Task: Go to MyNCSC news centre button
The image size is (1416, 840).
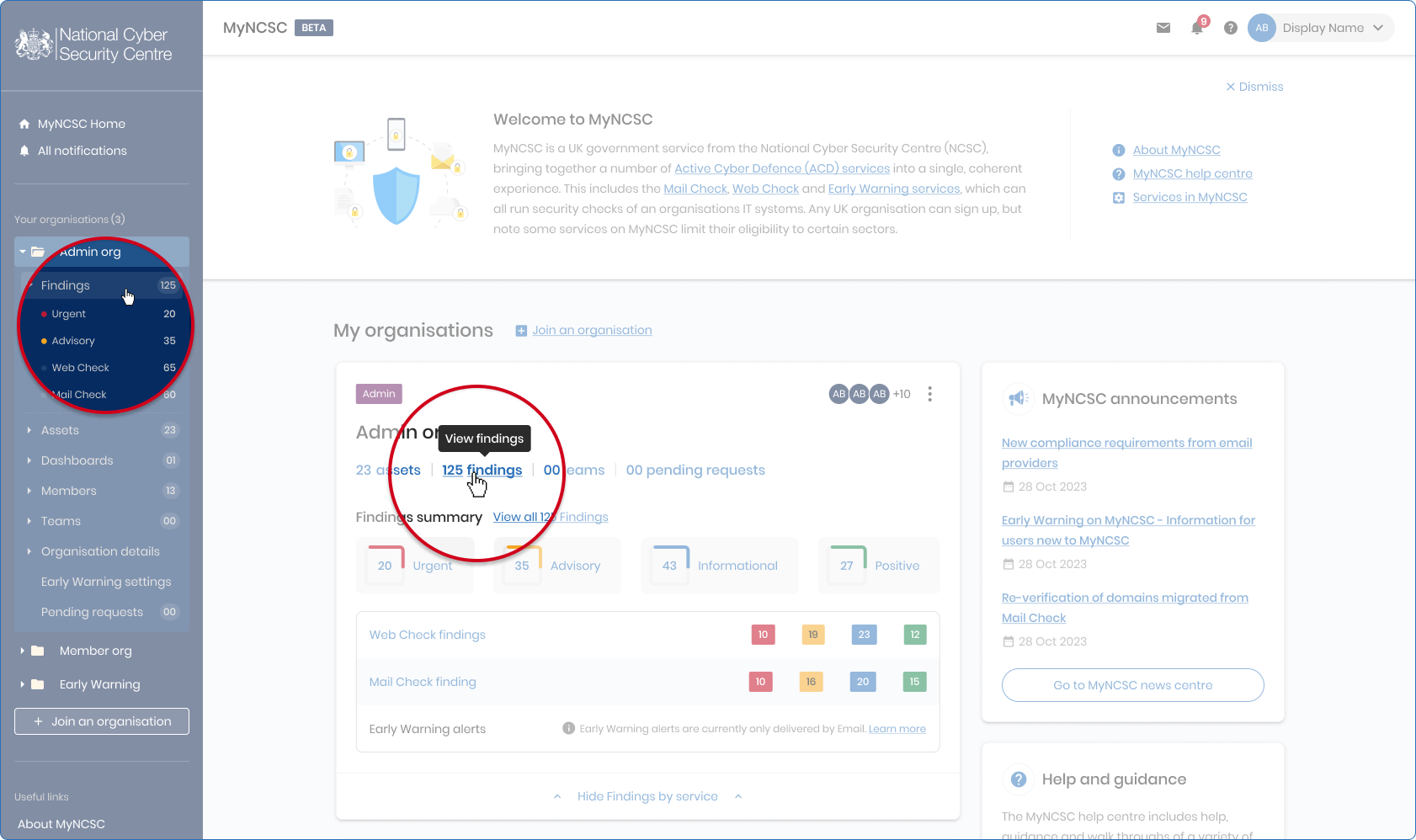Action: pos(1133,685)
